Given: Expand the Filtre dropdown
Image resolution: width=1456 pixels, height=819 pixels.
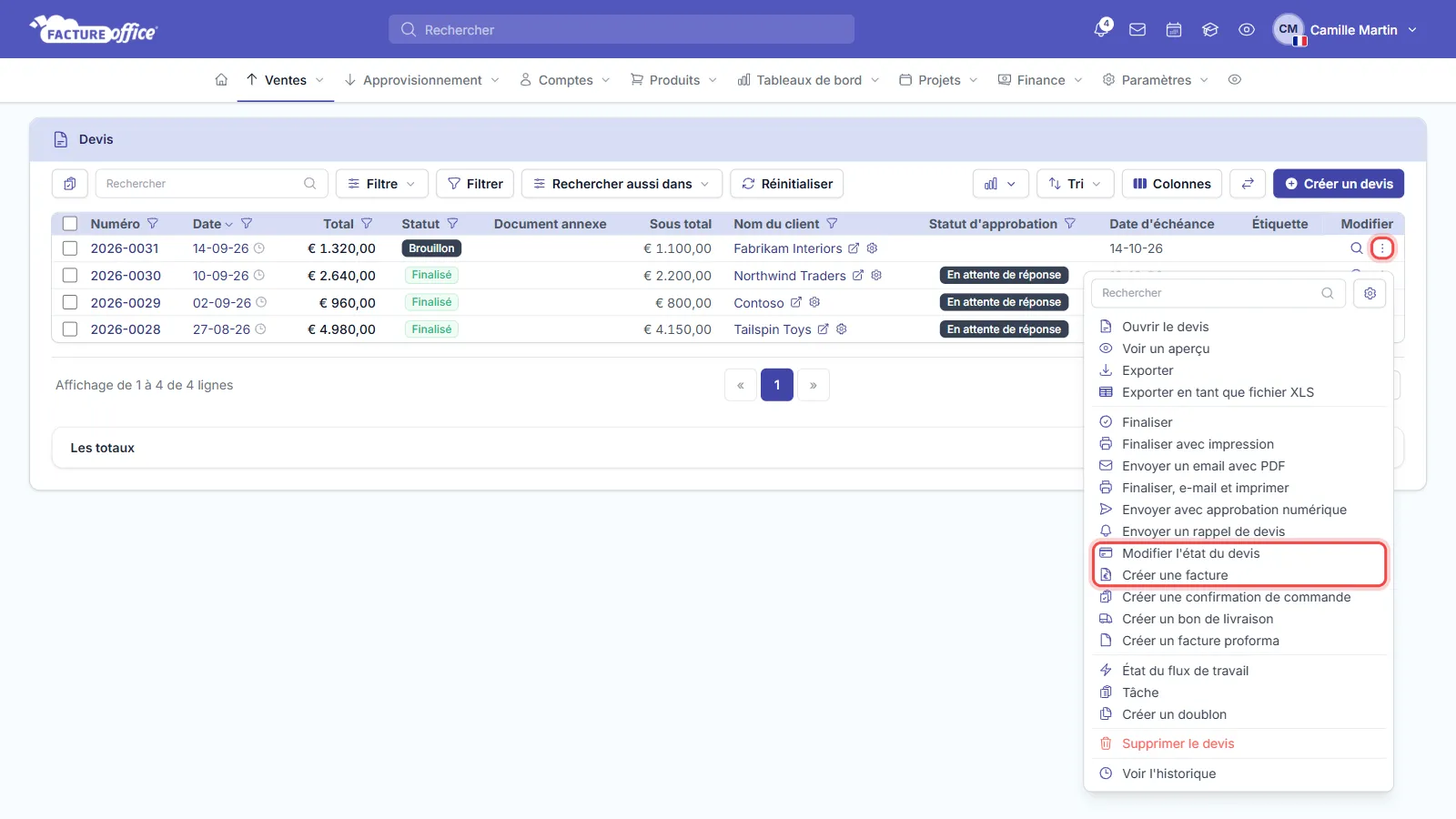Looking at the screenshot, I should coord(382,184).
